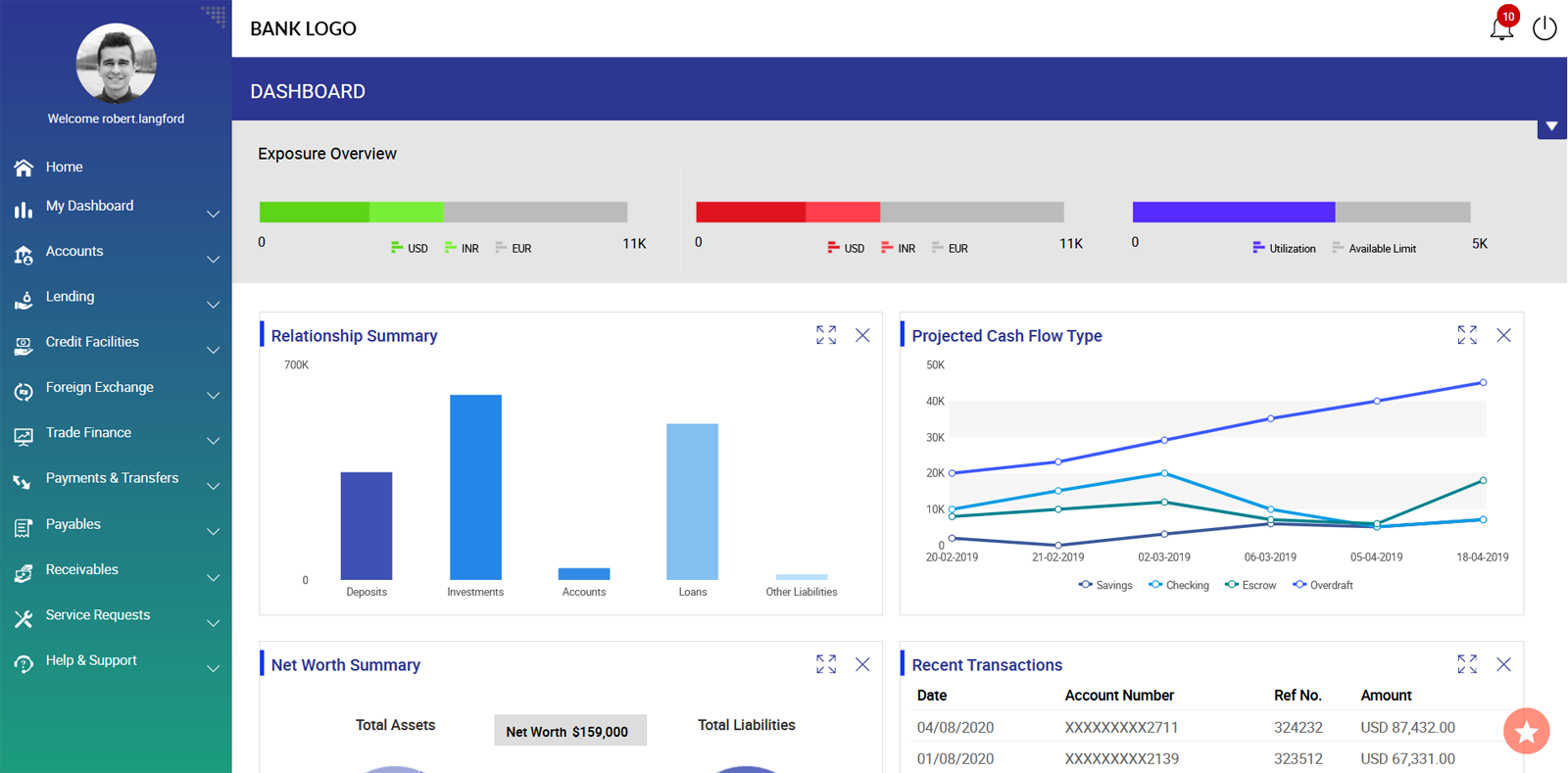Toggle EUR legend under green exposure bar

(x=514, y=248)
